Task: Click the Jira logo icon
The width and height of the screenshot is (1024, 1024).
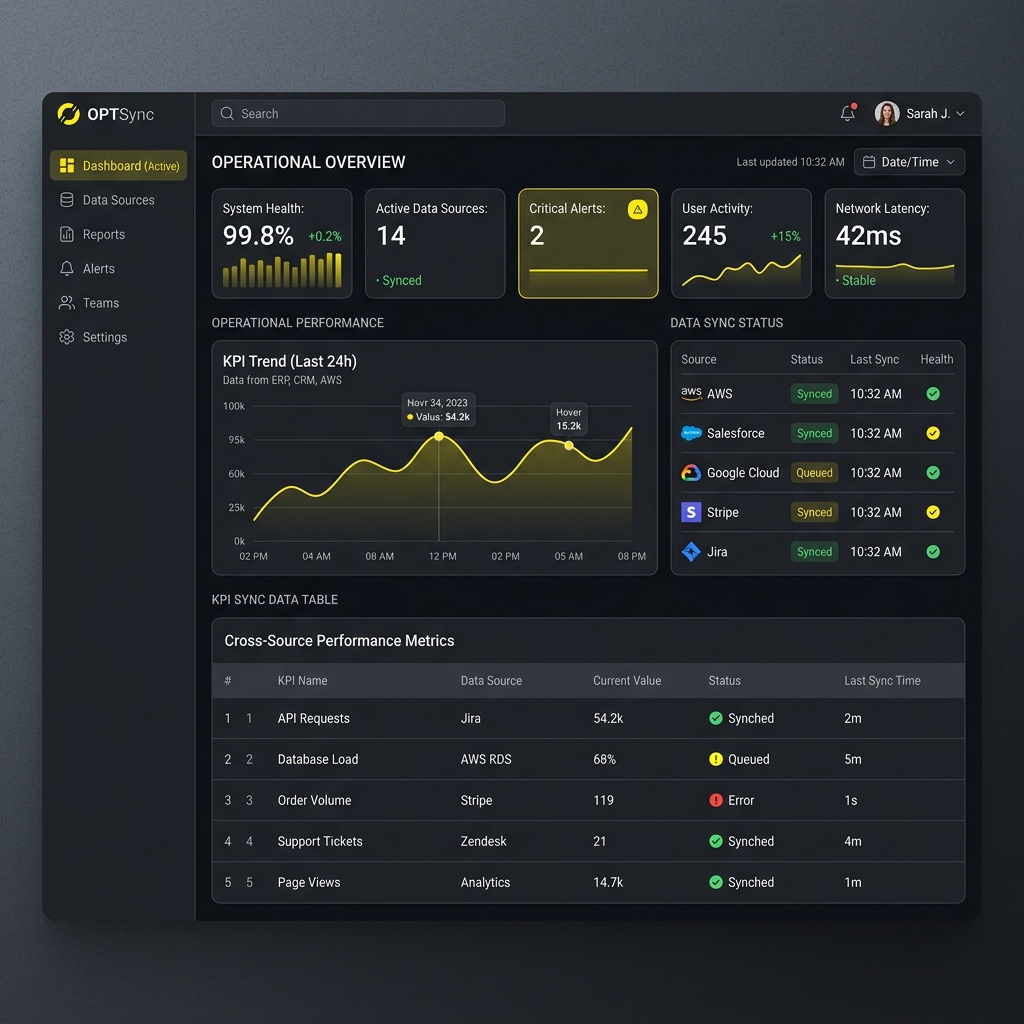Action: point(691,552)
